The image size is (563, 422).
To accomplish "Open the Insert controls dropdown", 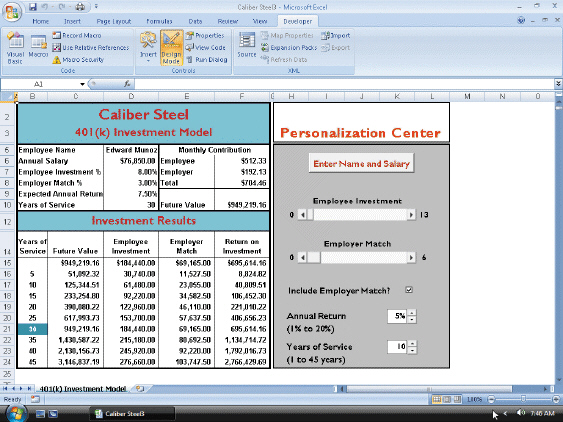I will click(x=148, y=48).
